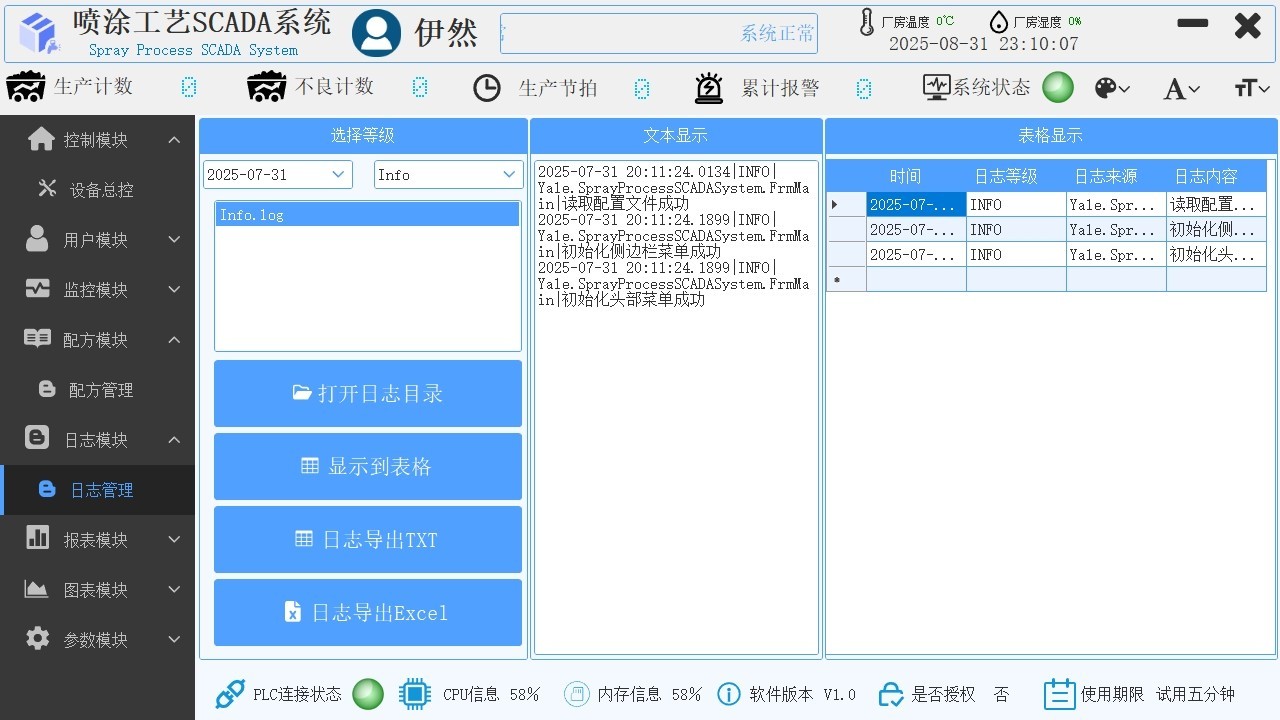1280x720 pixels.
Task: Click the PLC connection link icon
Action: pyautogui.click(x=230, y=694)
